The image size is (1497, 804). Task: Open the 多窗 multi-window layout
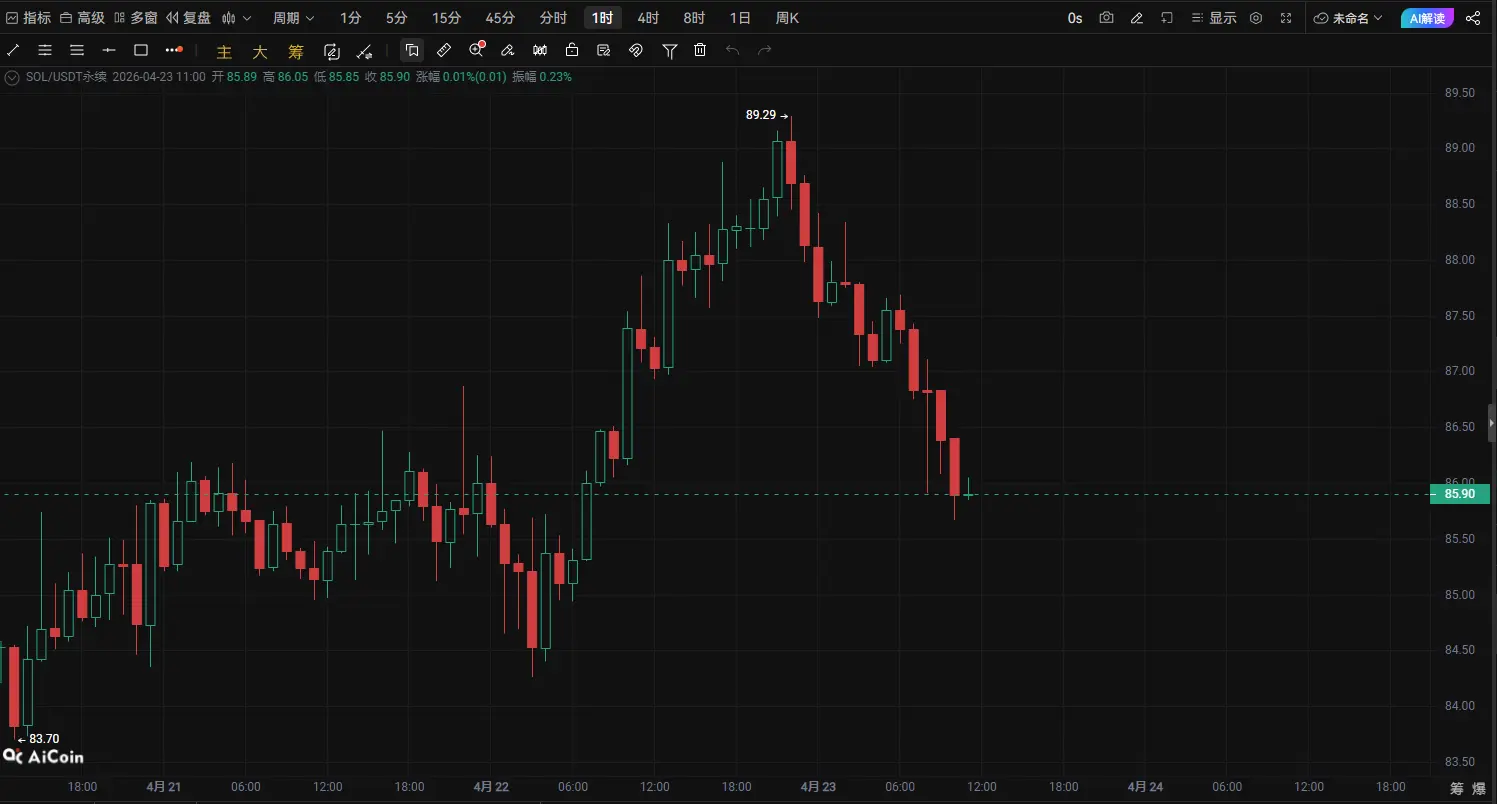[136, 18]
